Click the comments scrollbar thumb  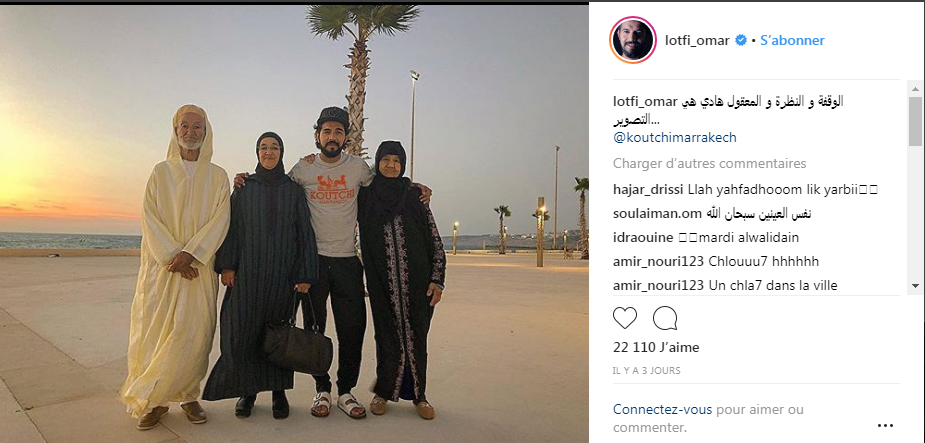916,121
